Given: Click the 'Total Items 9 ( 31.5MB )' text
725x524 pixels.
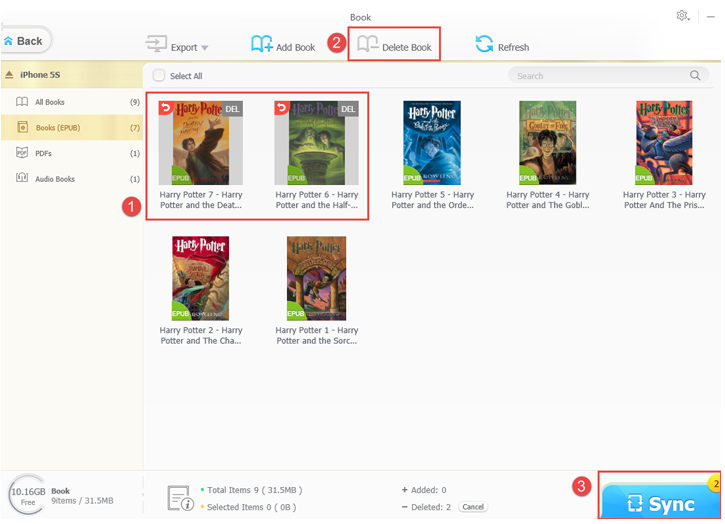Looking at the screenshot, I should point(255,490).
